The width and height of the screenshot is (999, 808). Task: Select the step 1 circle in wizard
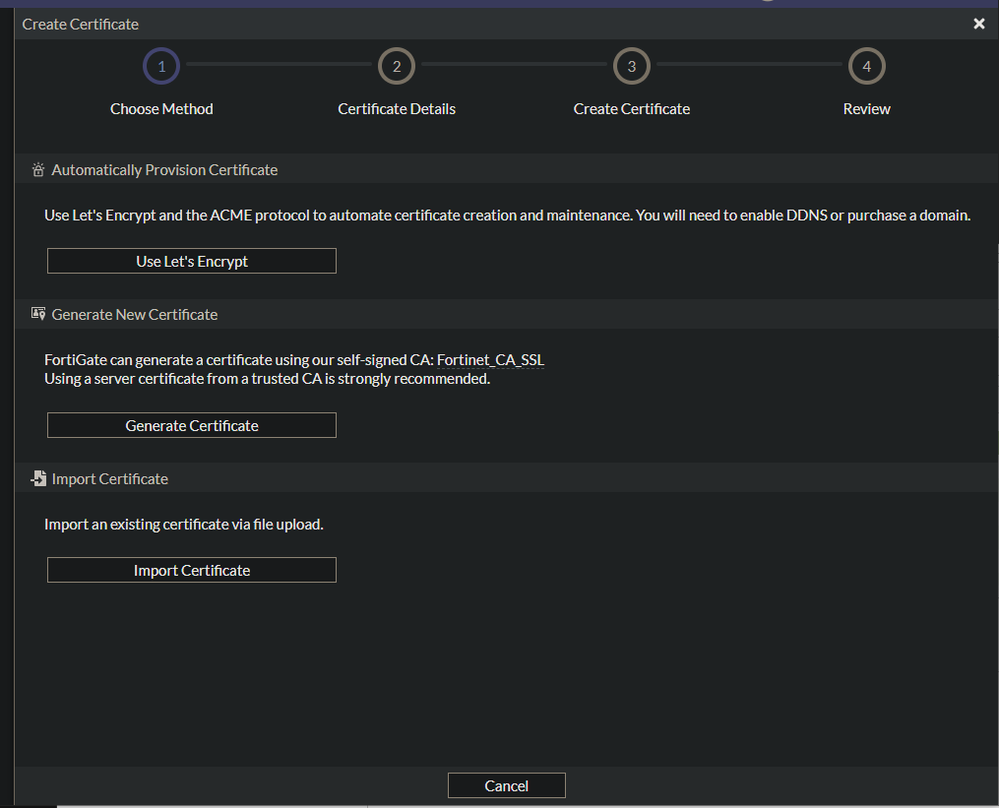click(x=162, y=67)
